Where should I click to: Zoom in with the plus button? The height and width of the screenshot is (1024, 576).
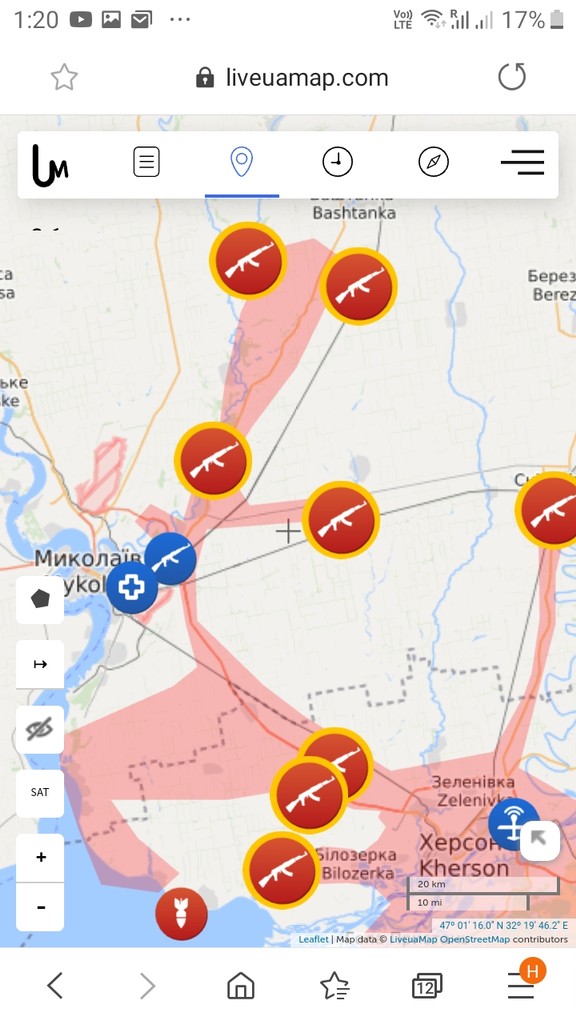coord(40,857)
